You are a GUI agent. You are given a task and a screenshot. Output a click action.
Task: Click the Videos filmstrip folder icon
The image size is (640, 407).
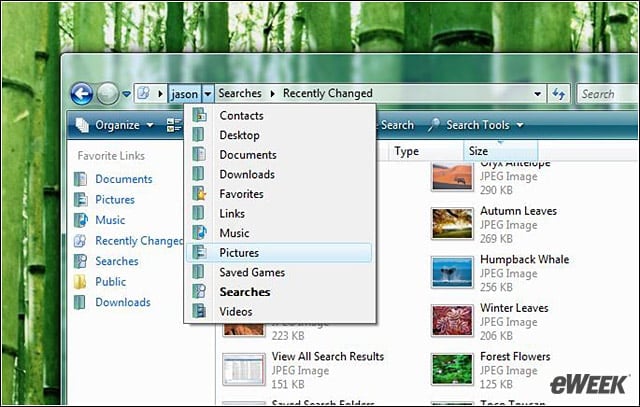[199, 311]
